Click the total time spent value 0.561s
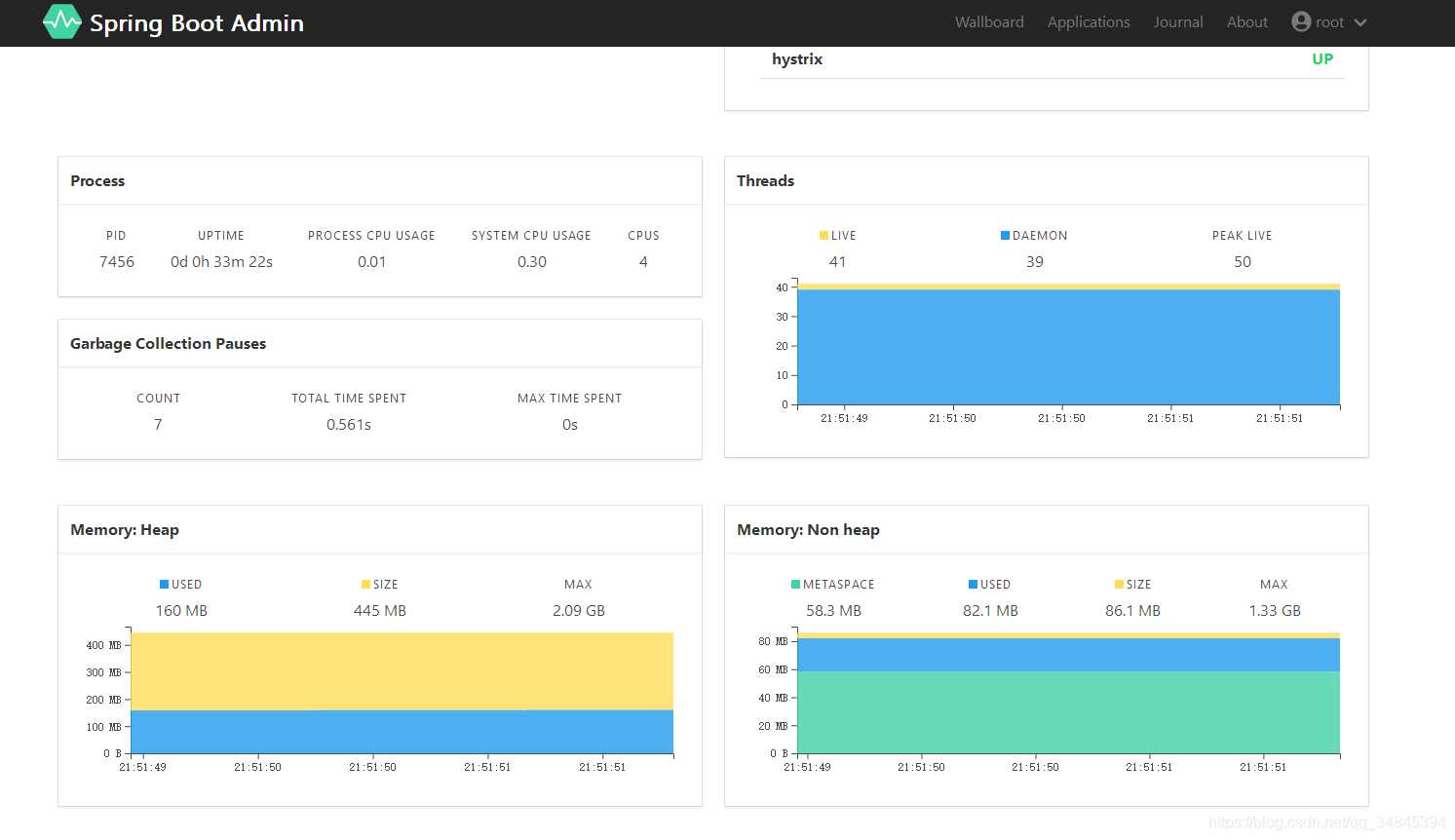 (349, 425)
